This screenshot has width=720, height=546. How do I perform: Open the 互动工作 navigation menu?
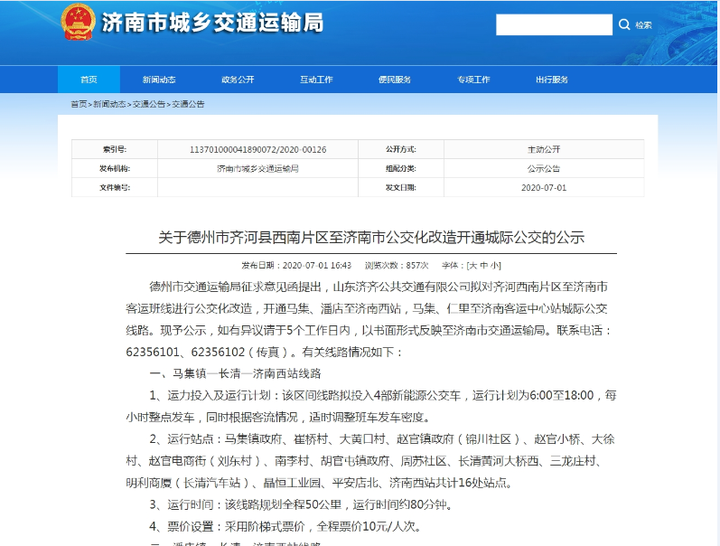point(316,79)
